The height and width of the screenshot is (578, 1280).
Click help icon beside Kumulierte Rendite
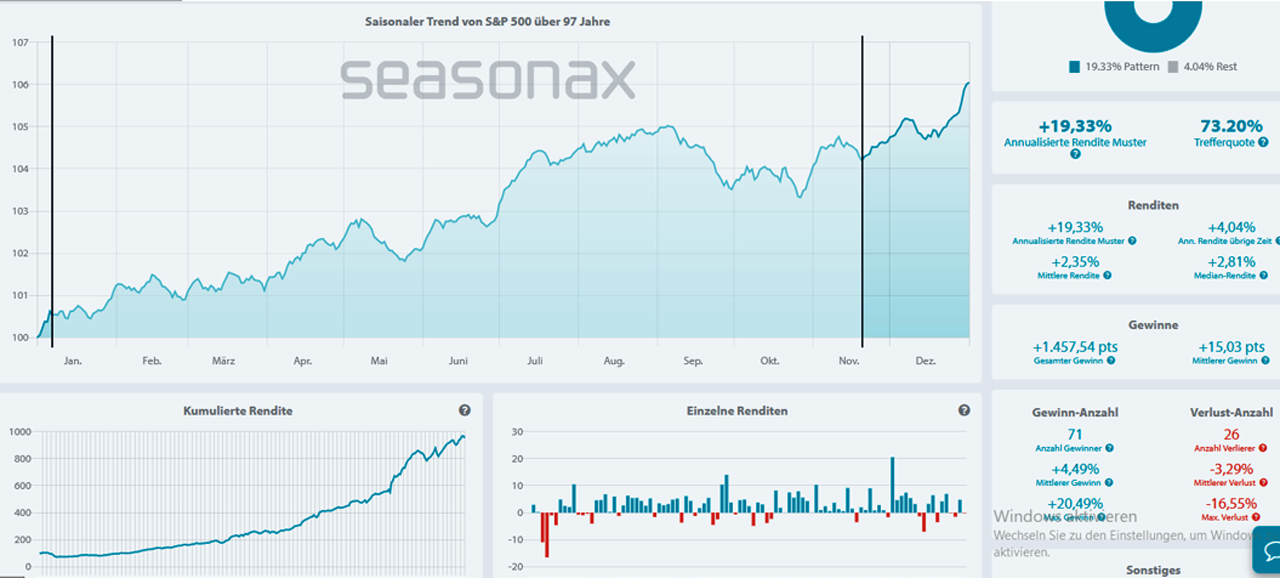[x=465, y=410]
